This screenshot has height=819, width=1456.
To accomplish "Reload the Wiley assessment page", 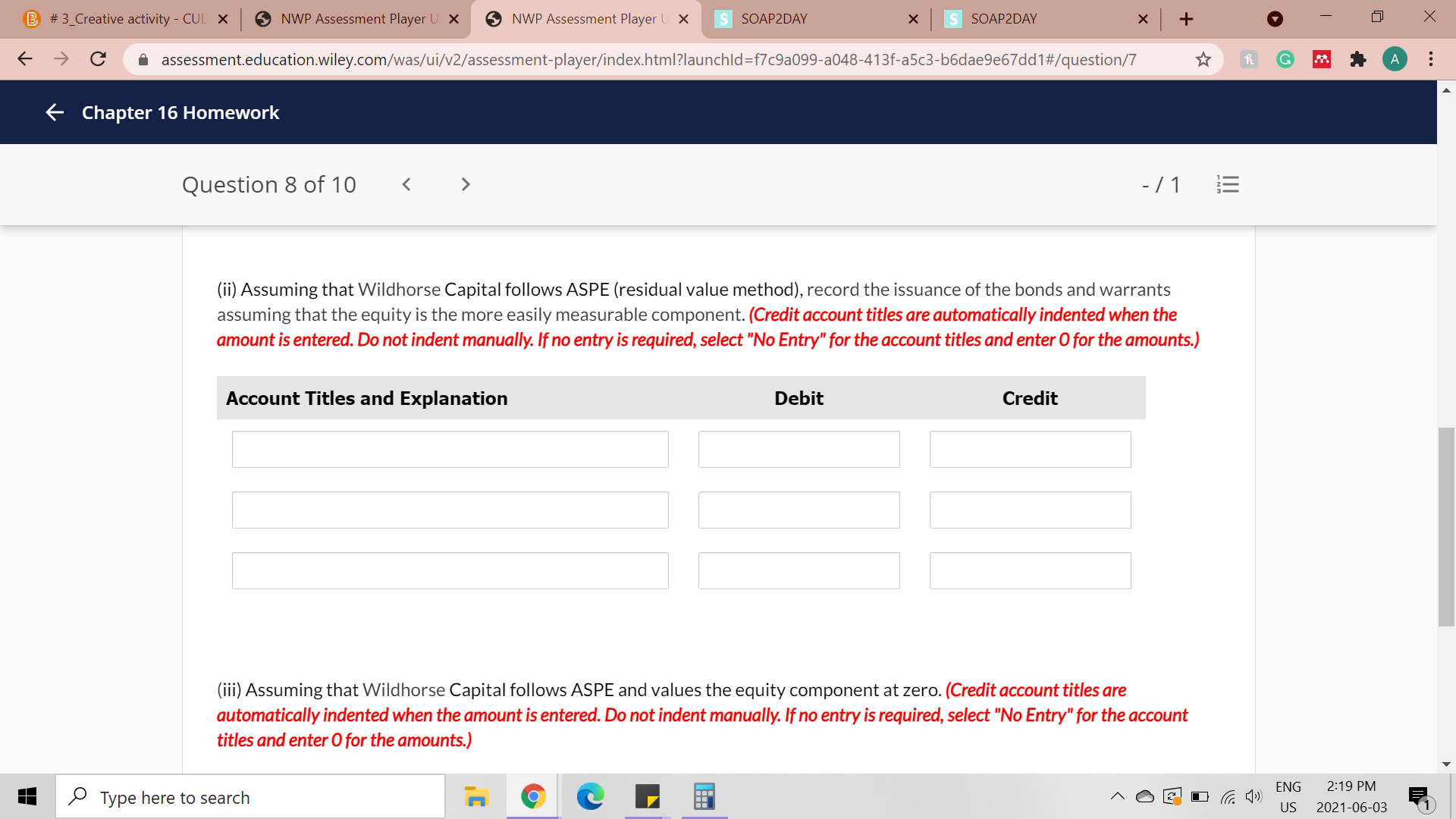I will click(x=98, y=59).
